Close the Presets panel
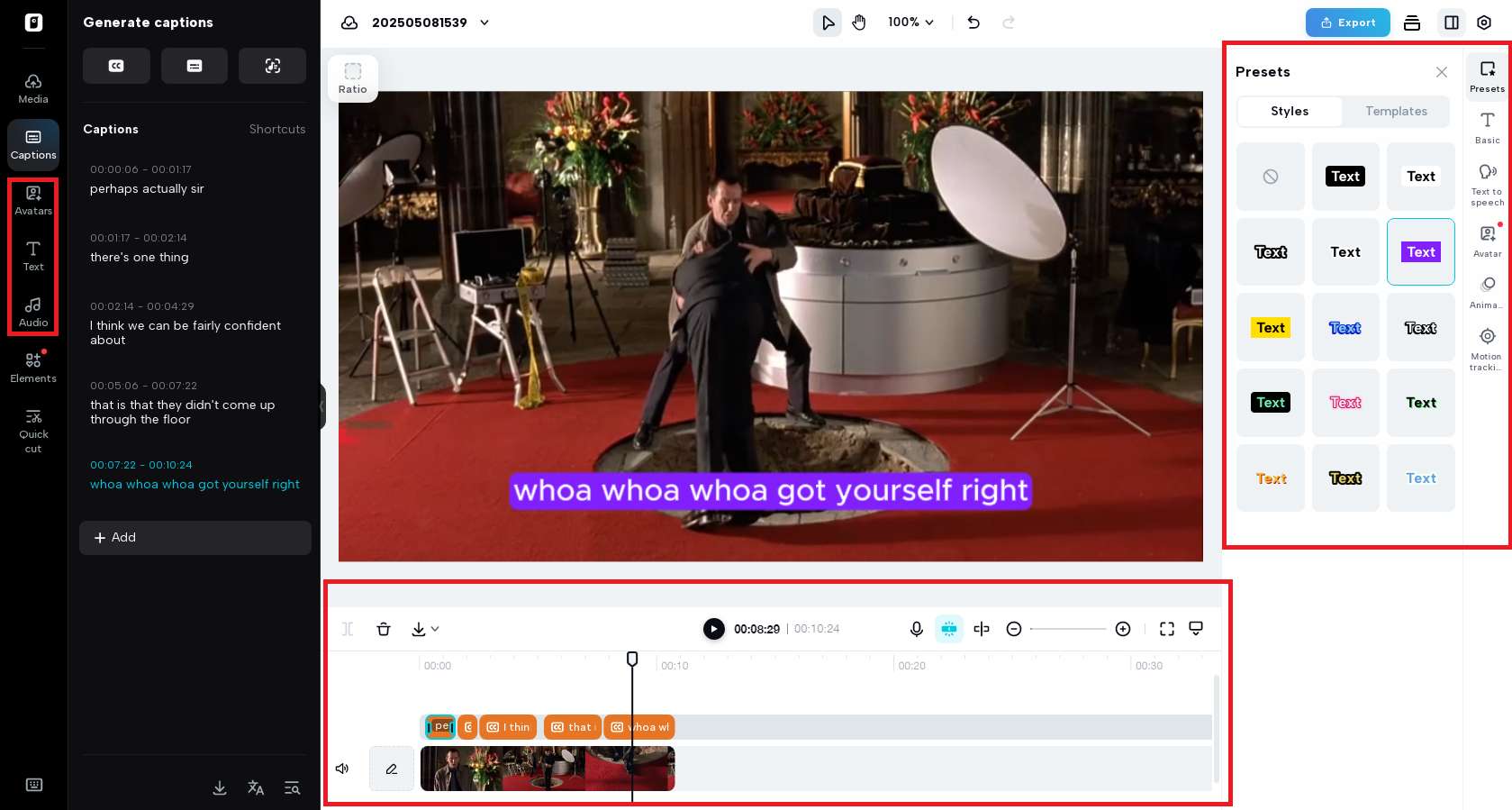This screenshot has height=810, width=1512. pos(1442,72)
